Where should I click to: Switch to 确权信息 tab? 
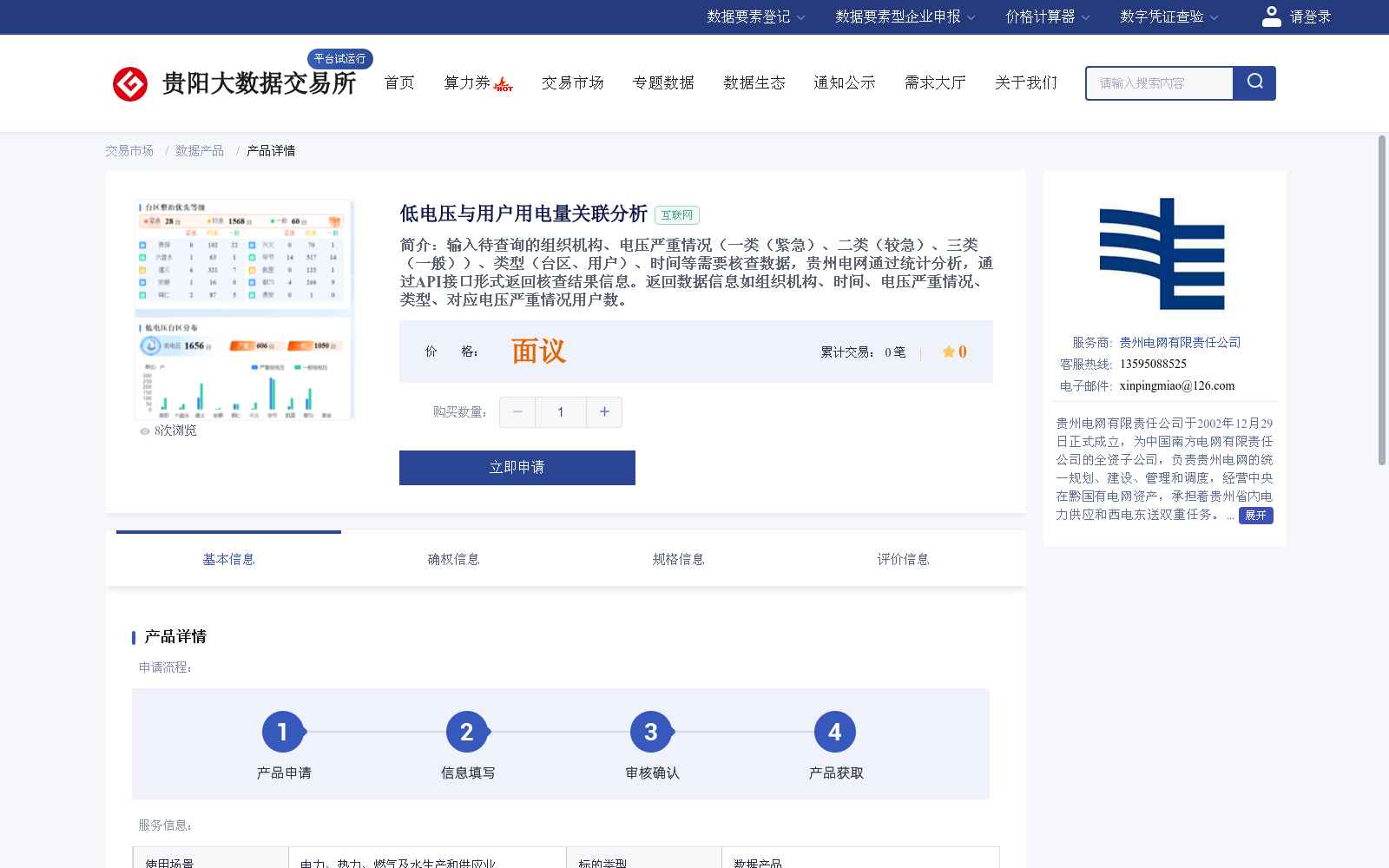[x=453, y=559]
